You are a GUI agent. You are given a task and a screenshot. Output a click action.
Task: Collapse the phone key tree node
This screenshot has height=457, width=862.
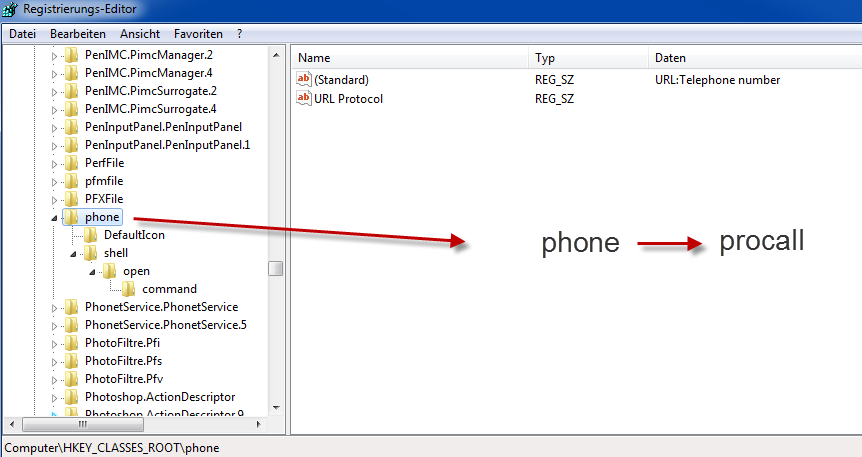[x=55, y=217]
